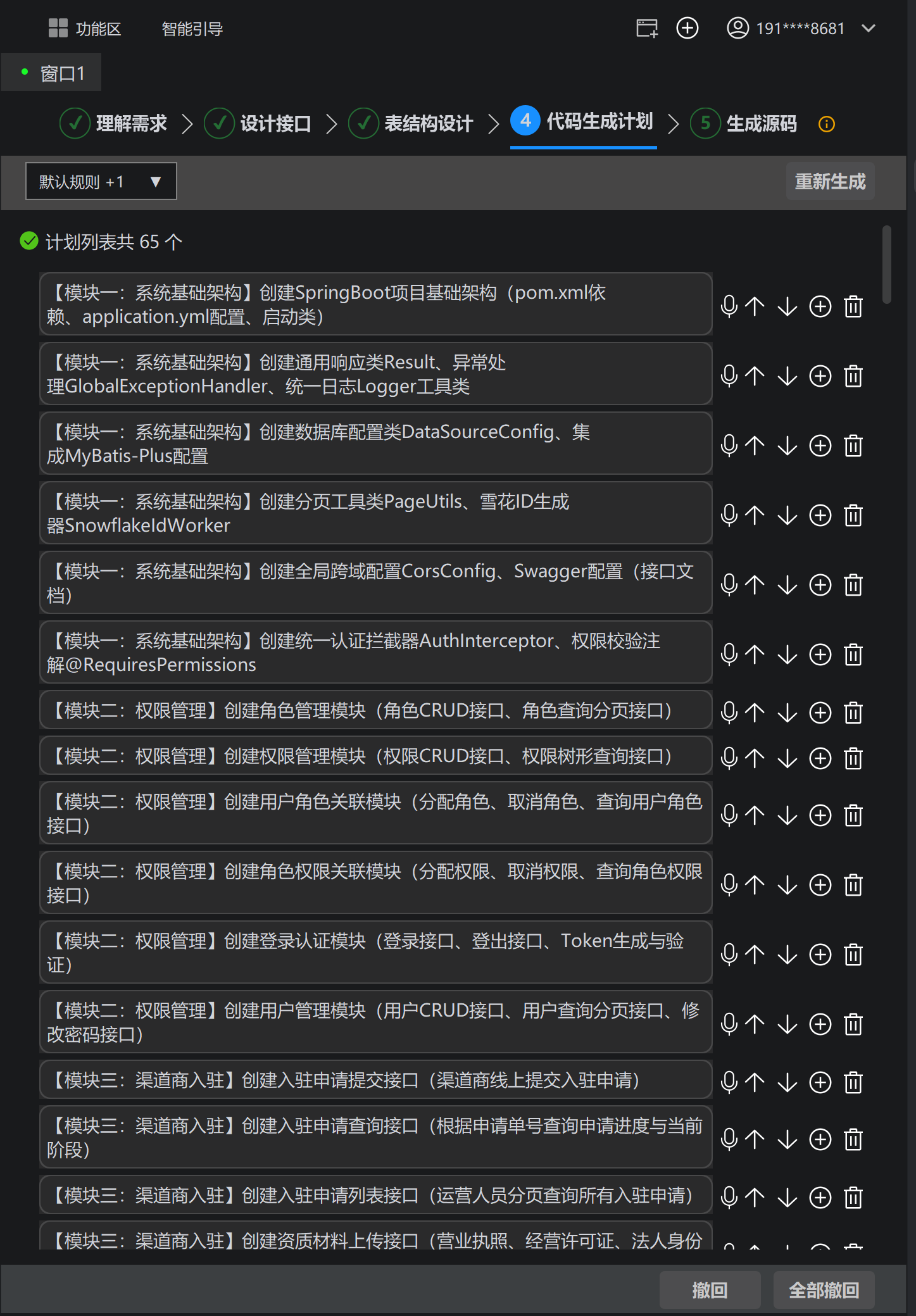Switch to the 窗口1 tab
Screen dimensions: 916x1316
click(x=51, y=73)
